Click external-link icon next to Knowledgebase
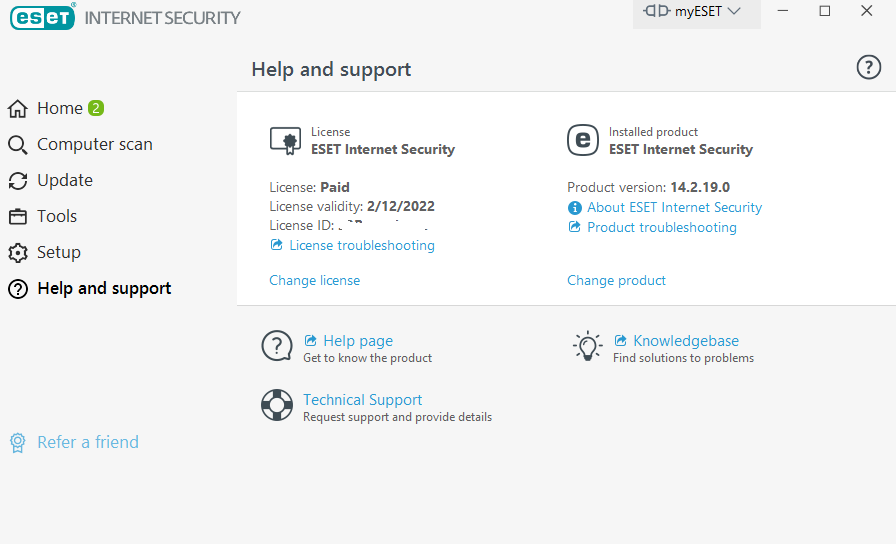Screen dimensions: 896x544 tap(621, 341)
